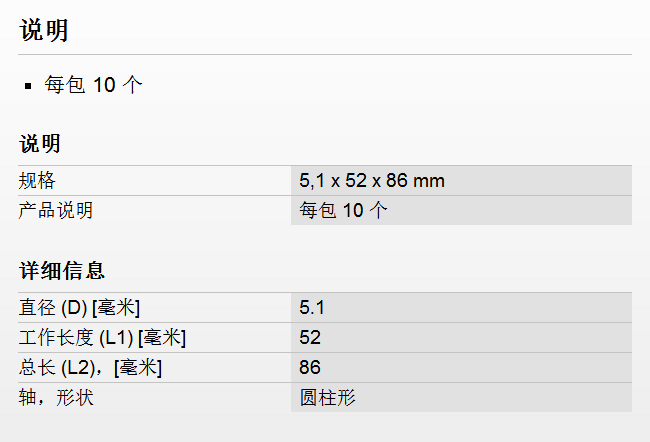The height and width of the screenshot is (442, 650).
Task: Click the 产品说明 row label
Action: (56, 210)
